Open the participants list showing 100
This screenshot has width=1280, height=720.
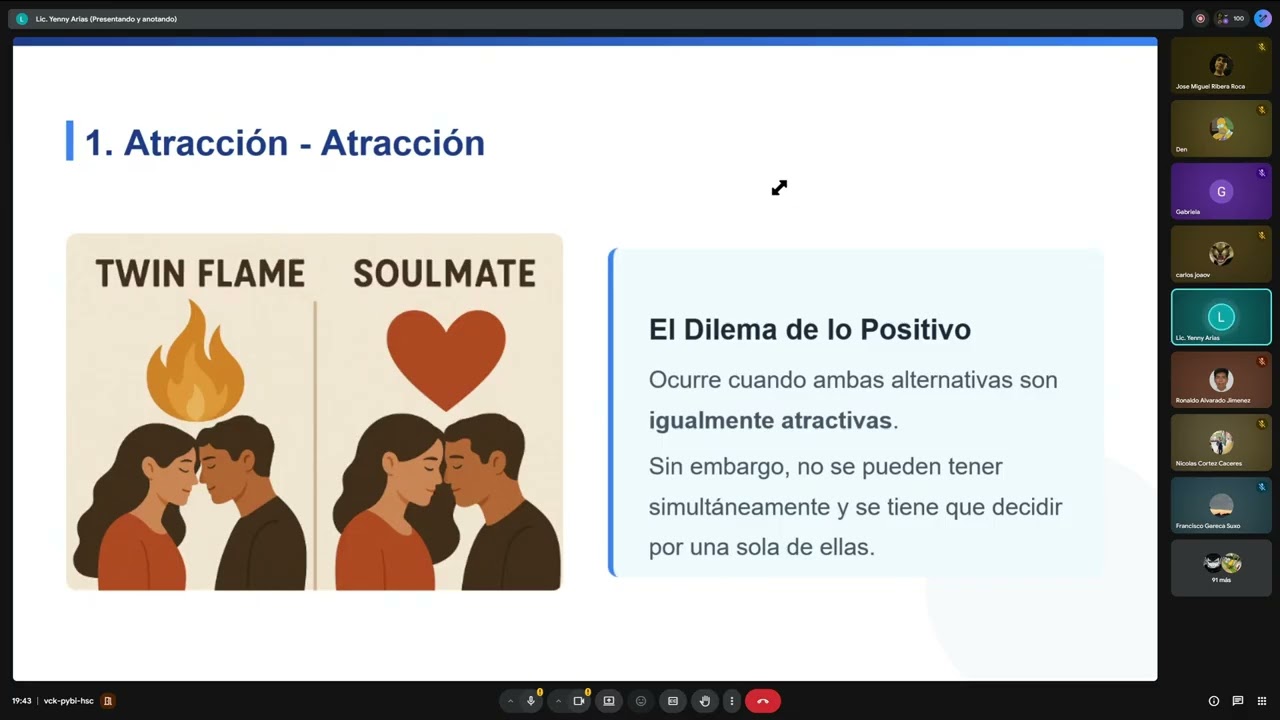coord(1231,18)
